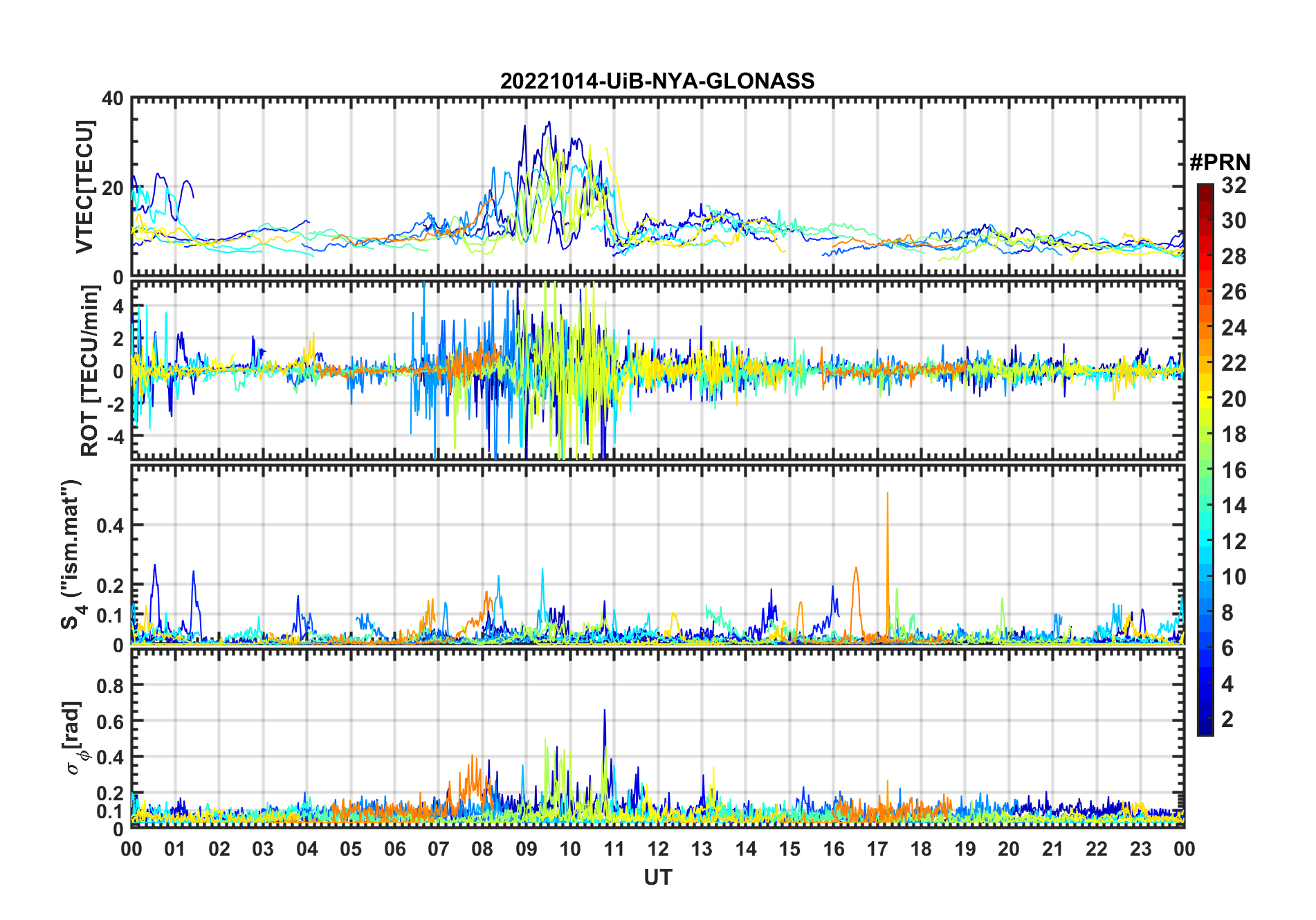Click the PRN color scale bar
The width and height of the screenshot is (1316, 920).
pos(1205,459)
